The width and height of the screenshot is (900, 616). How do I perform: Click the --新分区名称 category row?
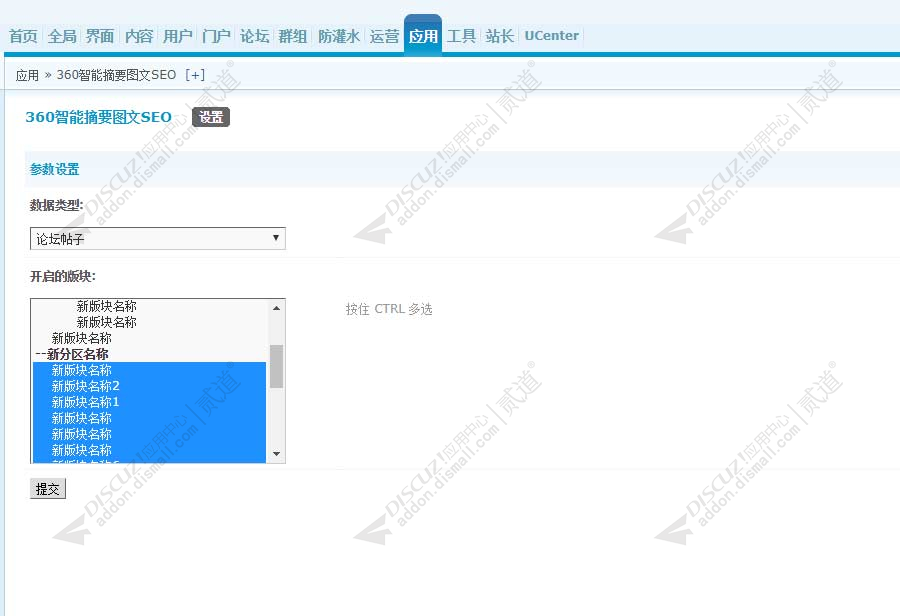pos(149,354)
